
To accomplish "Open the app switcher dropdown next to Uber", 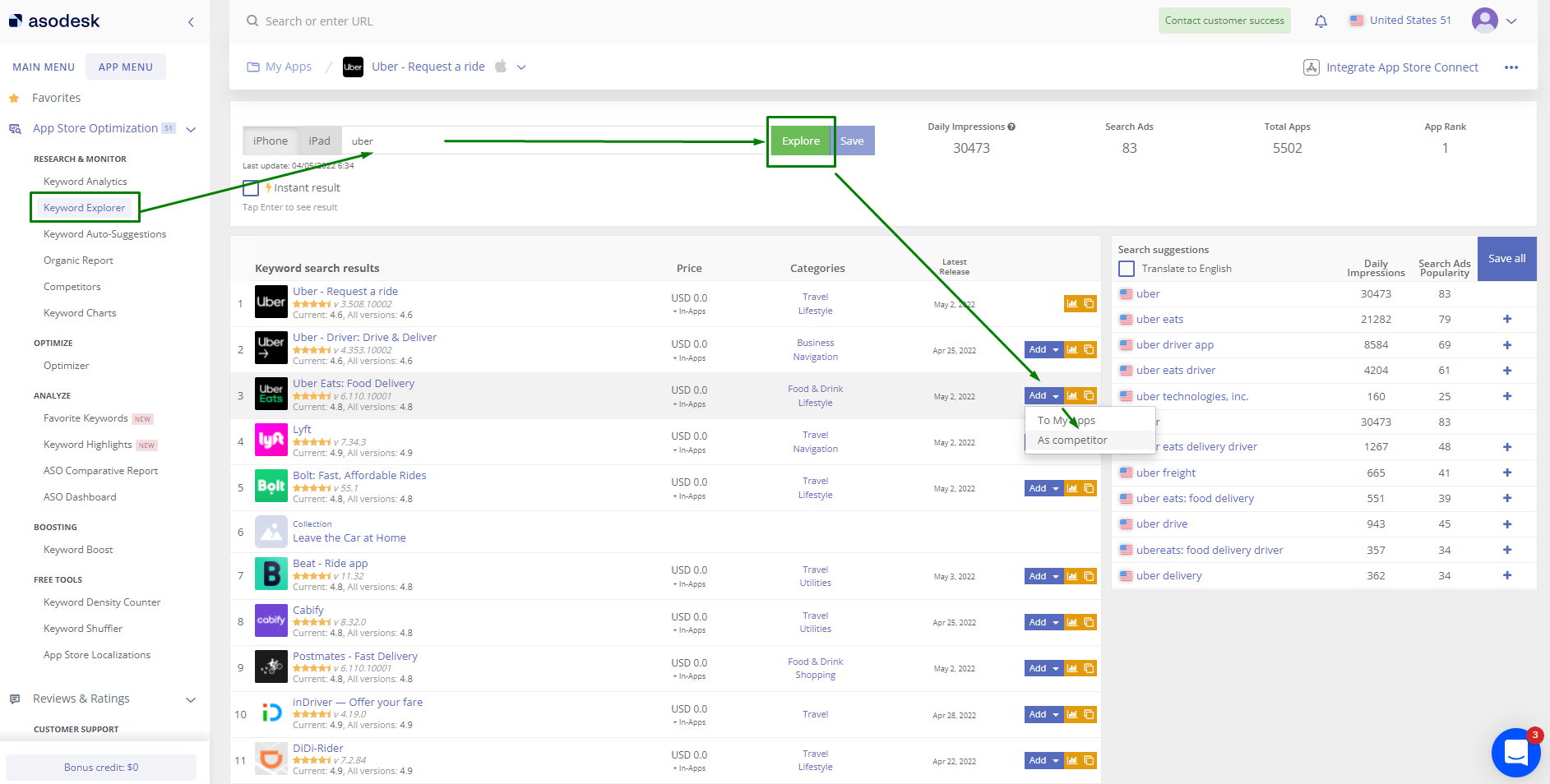I will click(x=521, y=67).
